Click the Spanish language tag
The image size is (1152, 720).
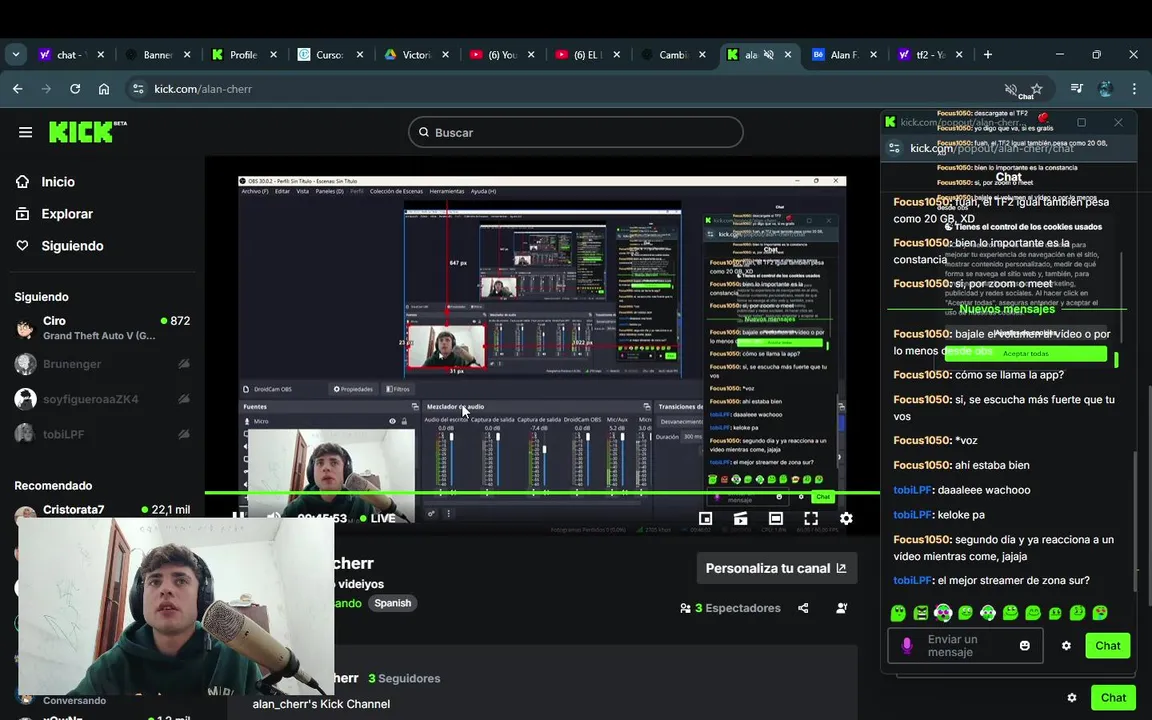pyautogui.click(x=393, y=603)
